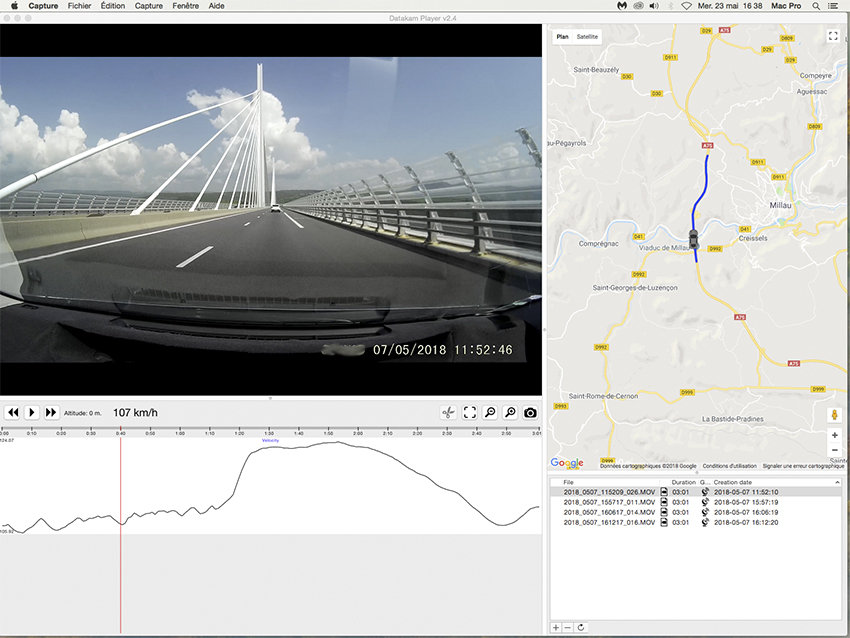The width and height of the screenshot is (850, 638).
Task: Click the velocity graph peak
Action: [x=337, y=442]
